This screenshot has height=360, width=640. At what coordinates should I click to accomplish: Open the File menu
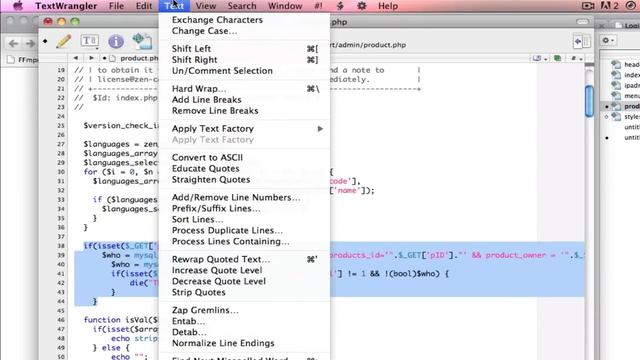coord(116,6)
